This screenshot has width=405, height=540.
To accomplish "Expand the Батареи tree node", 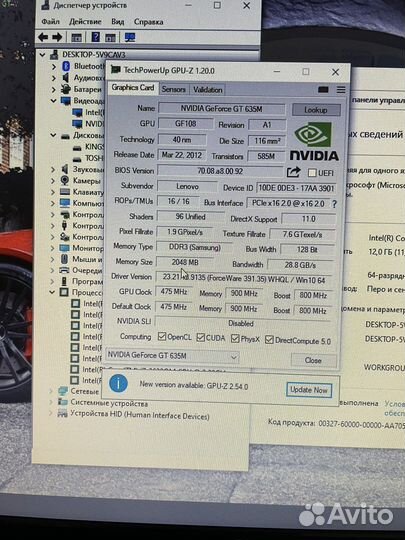I will click(54, 89).
